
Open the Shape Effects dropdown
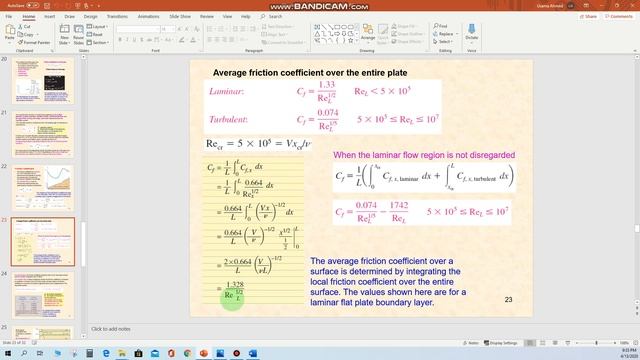click(x=407, y=41)
